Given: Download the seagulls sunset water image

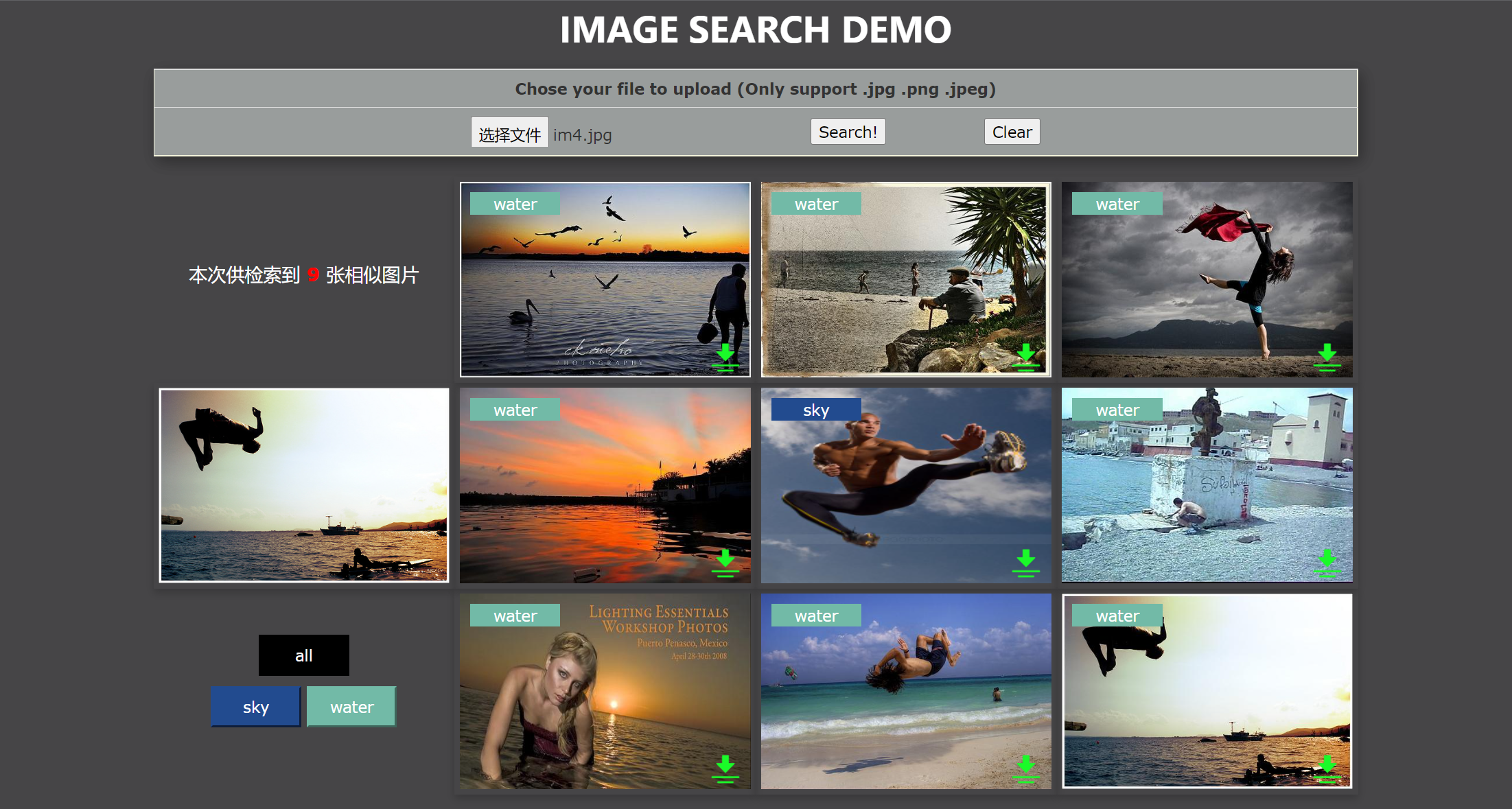Looking at the screenshot, I should (725, 357).
